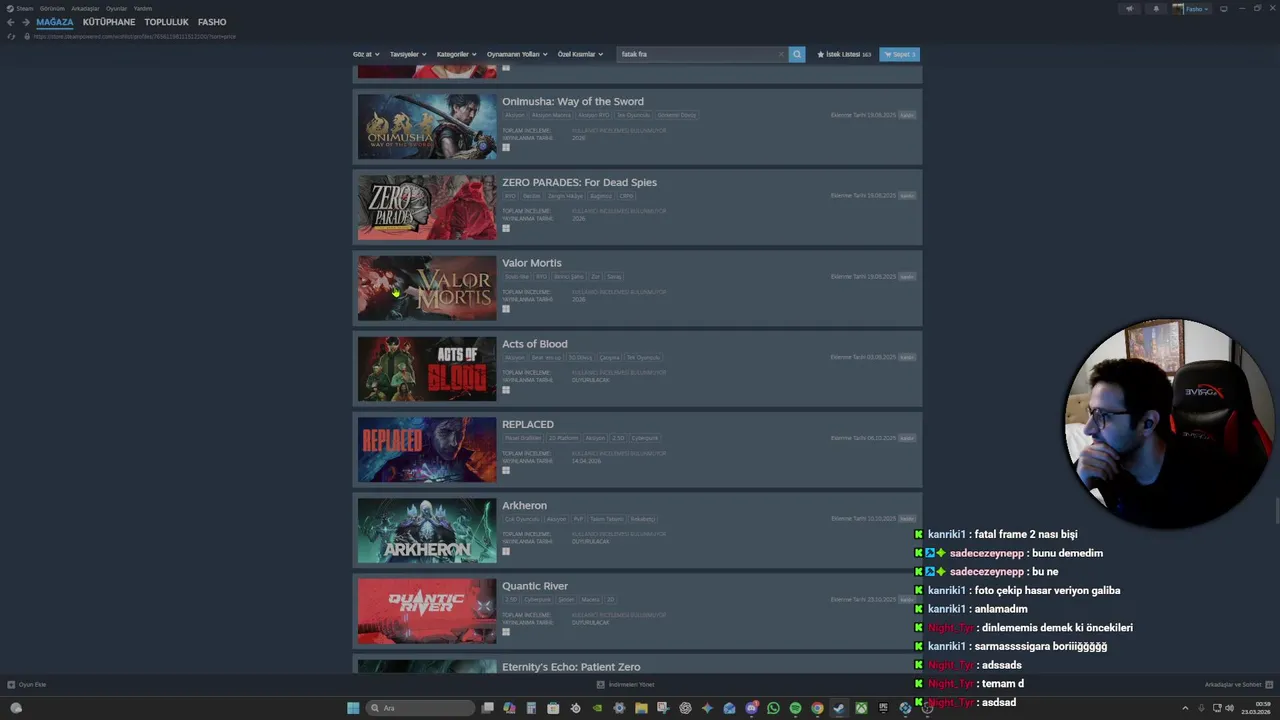Image resolution: width=1280 pixels, height=720 pixels.
Task: Click the Windows platform icon under Onimusha
Action: point(506,147)
